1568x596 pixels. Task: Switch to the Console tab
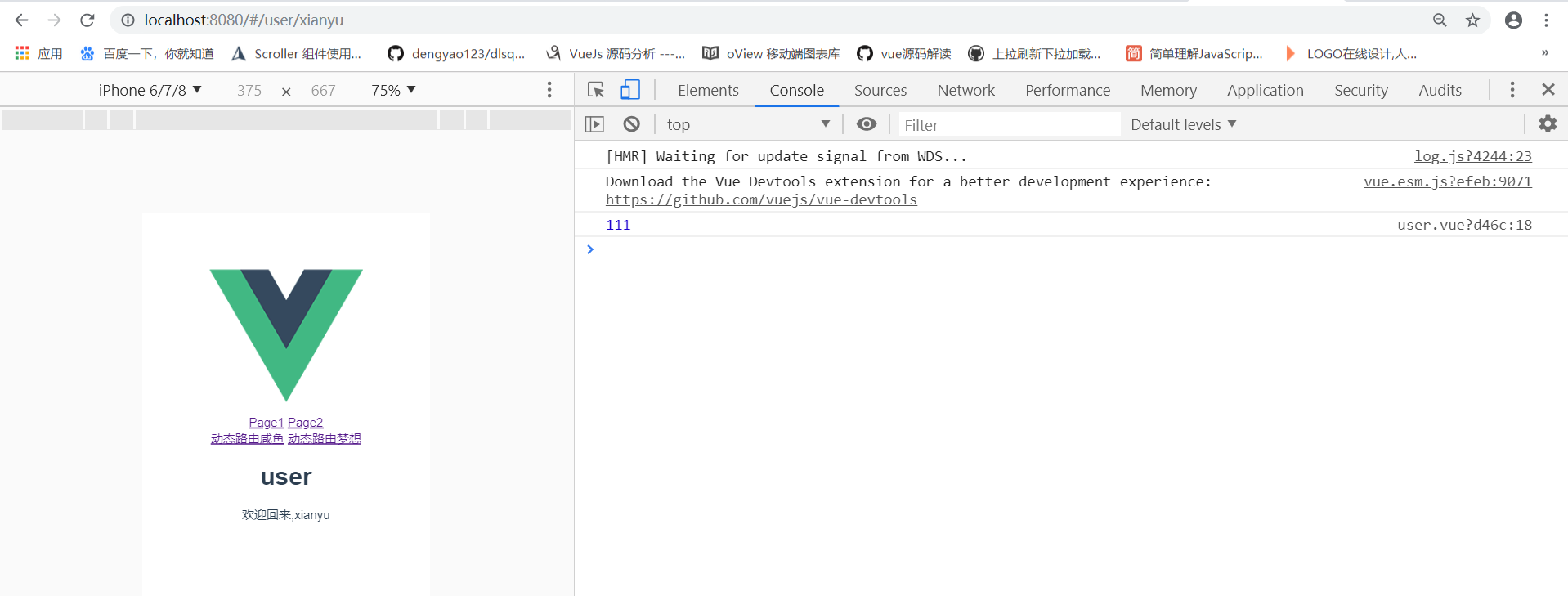pyautogui.click(x=796, y=91)
